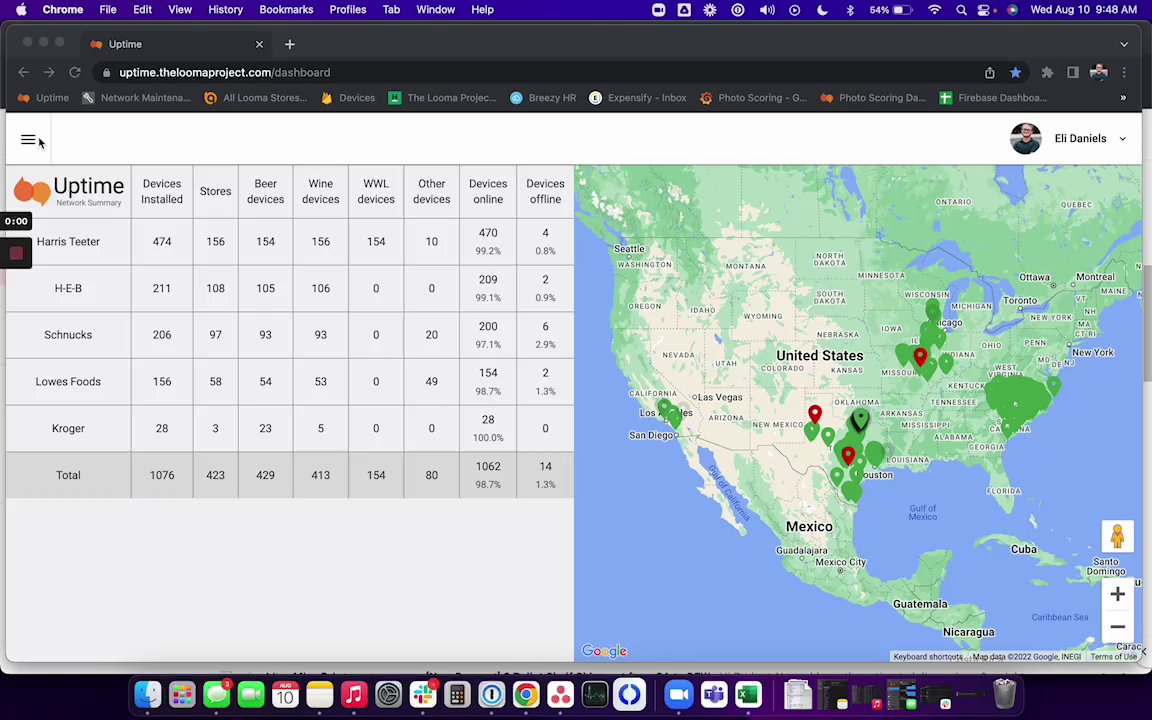This screenshot has height=720, width=1152.
Task: Open Chrome three-dot menu
Action: click(1124, 73)
